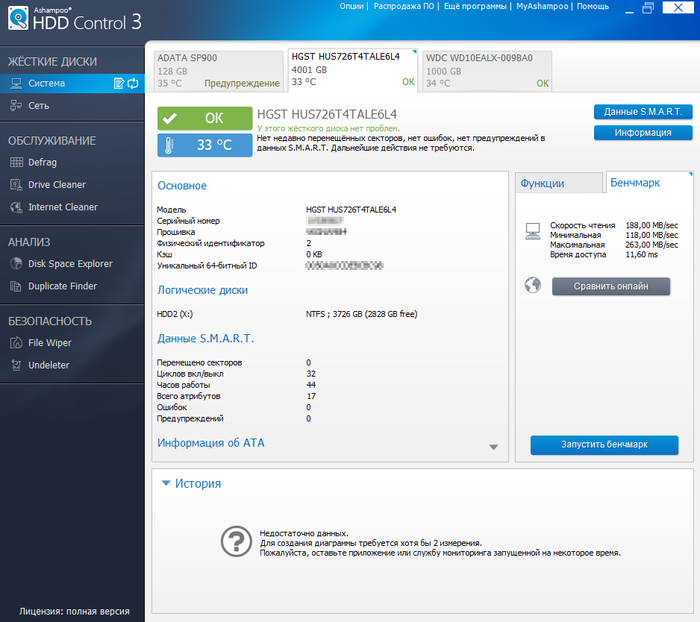Click the refresh icon beside Система
Screen dimensions: 700x622
coord(133,83)
